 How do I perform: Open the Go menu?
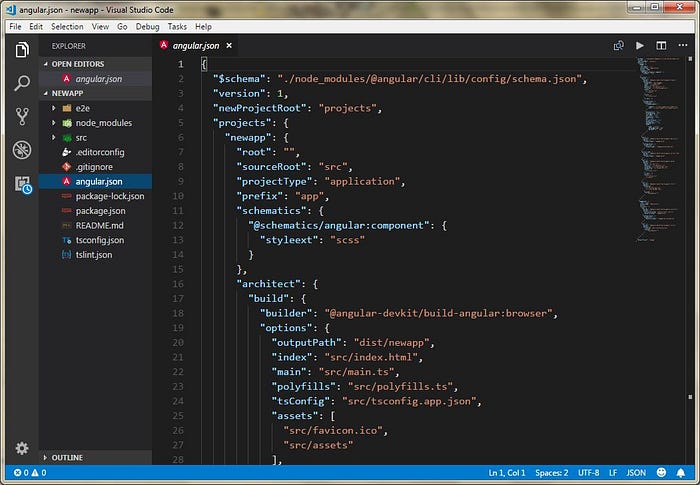(x=122, y=26)
